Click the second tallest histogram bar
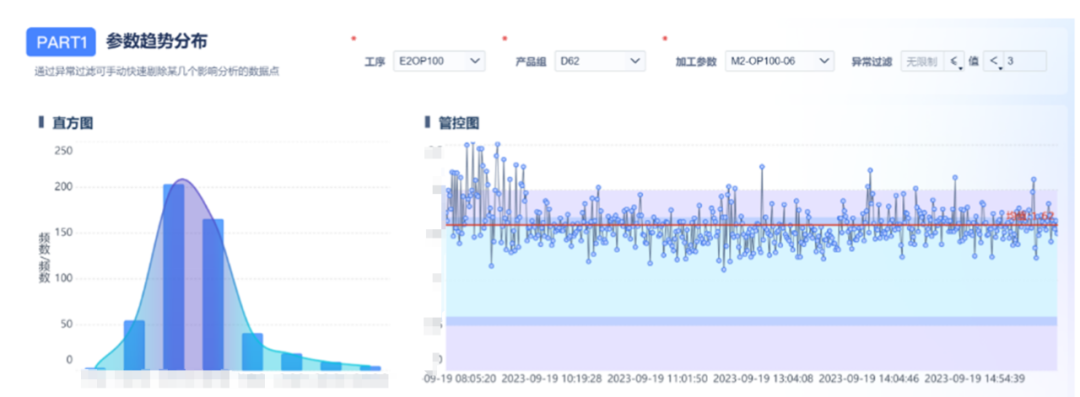The image size is (1080, 397). [x=213, y=295]
